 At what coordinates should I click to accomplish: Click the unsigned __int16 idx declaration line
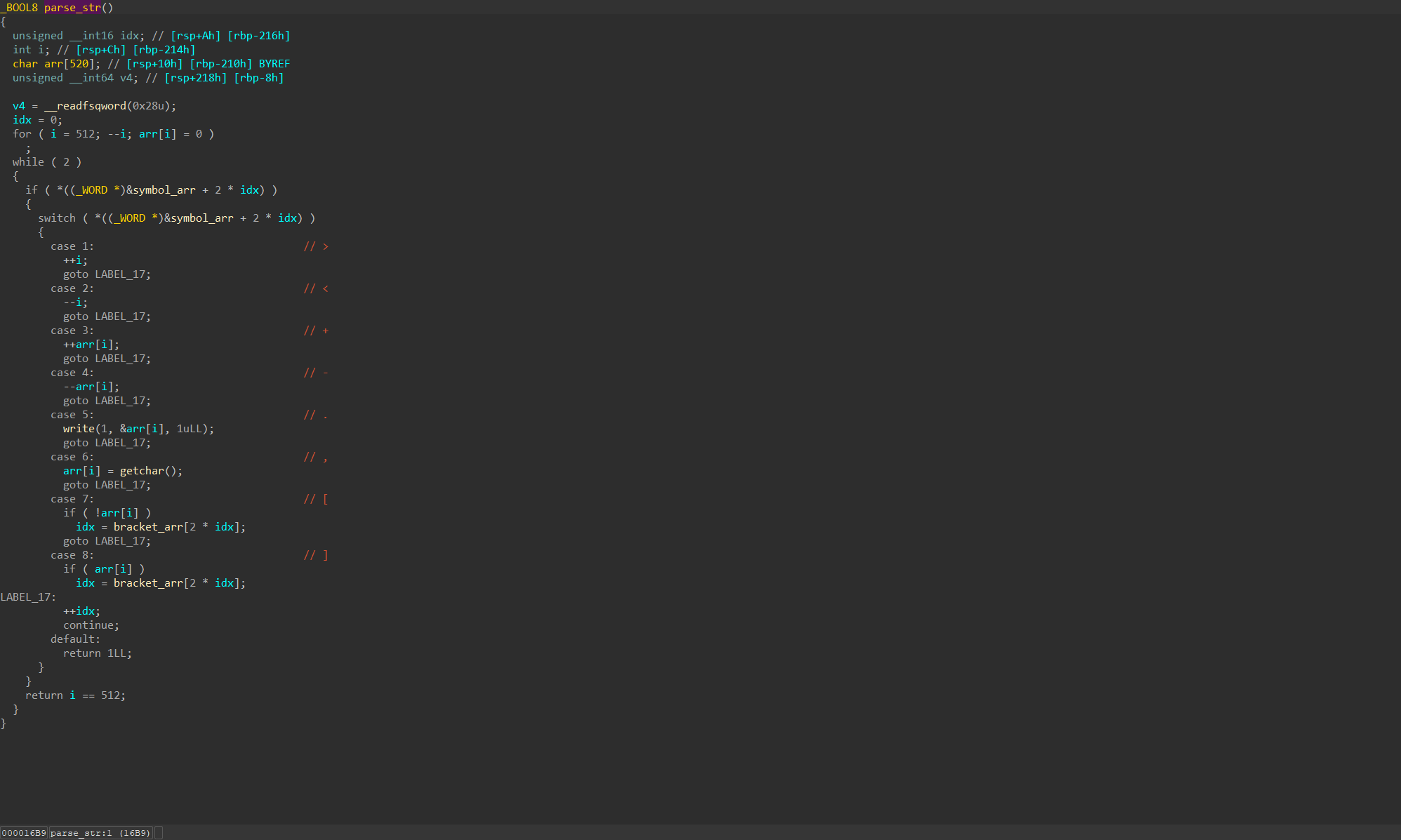[x=151, y=36]
